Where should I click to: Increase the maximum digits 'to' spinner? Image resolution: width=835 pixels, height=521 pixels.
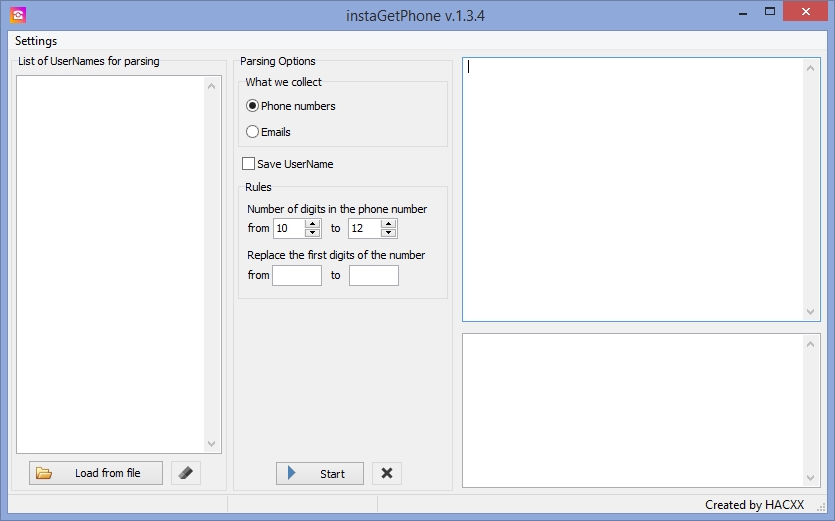tap(388, 224)
